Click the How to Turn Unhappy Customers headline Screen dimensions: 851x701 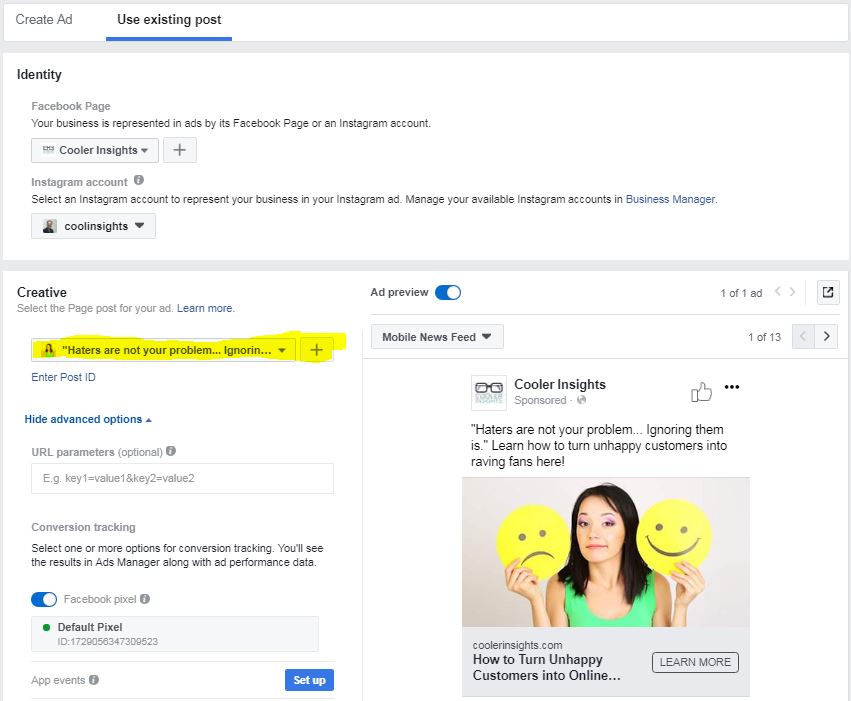tap(547, 667)
